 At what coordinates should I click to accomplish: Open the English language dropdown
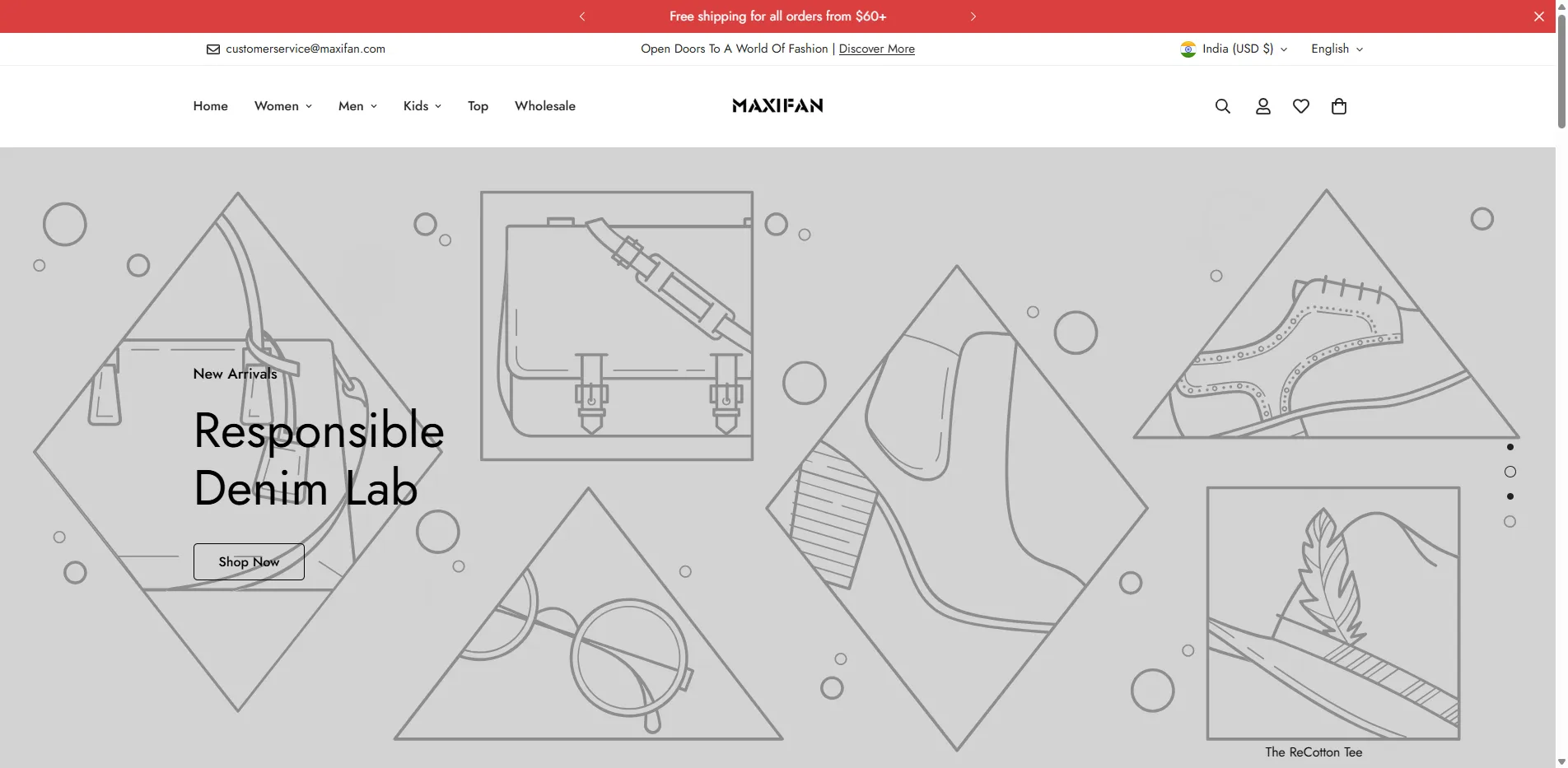(x=1337, y=49)
